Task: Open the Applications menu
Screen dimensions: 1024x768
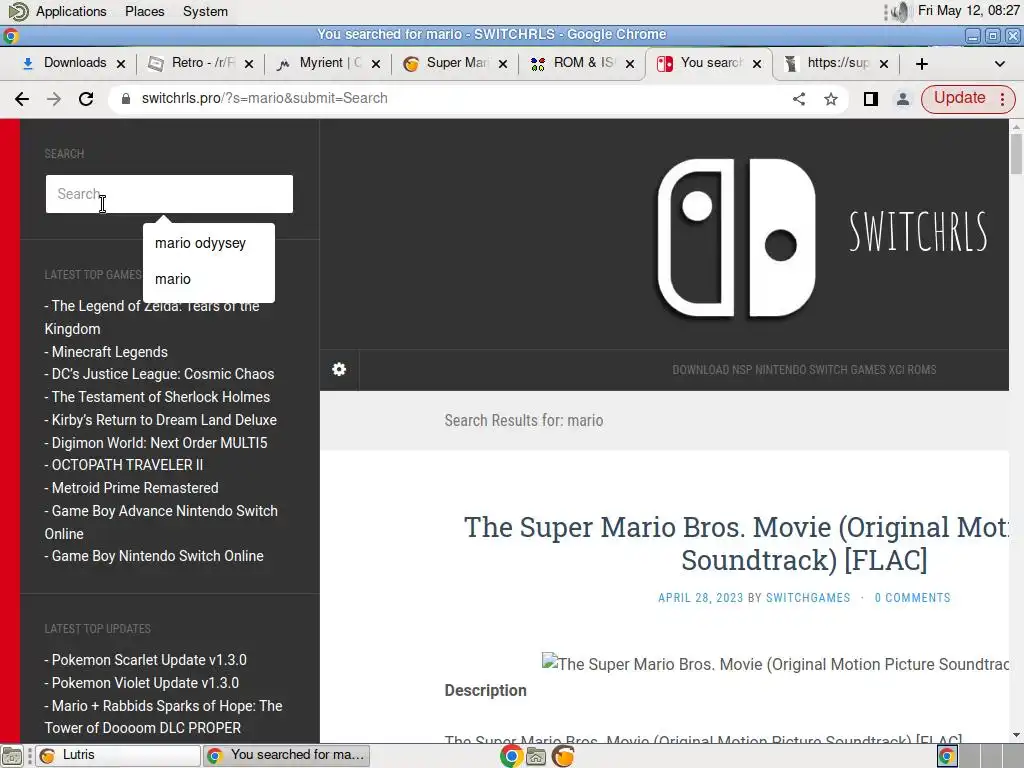Action: point(71,11)
